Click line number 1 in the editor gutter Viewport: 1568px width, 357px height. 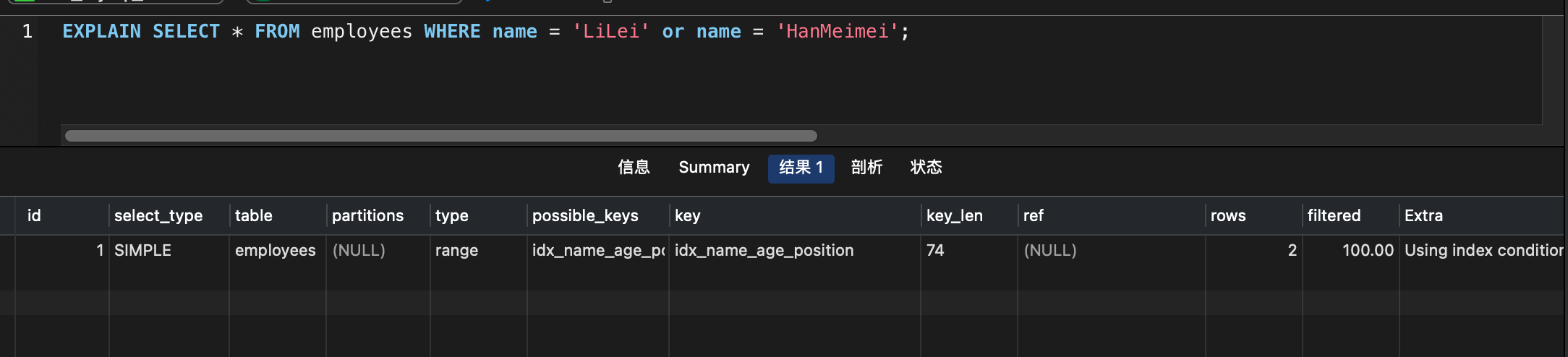point(27,32)
